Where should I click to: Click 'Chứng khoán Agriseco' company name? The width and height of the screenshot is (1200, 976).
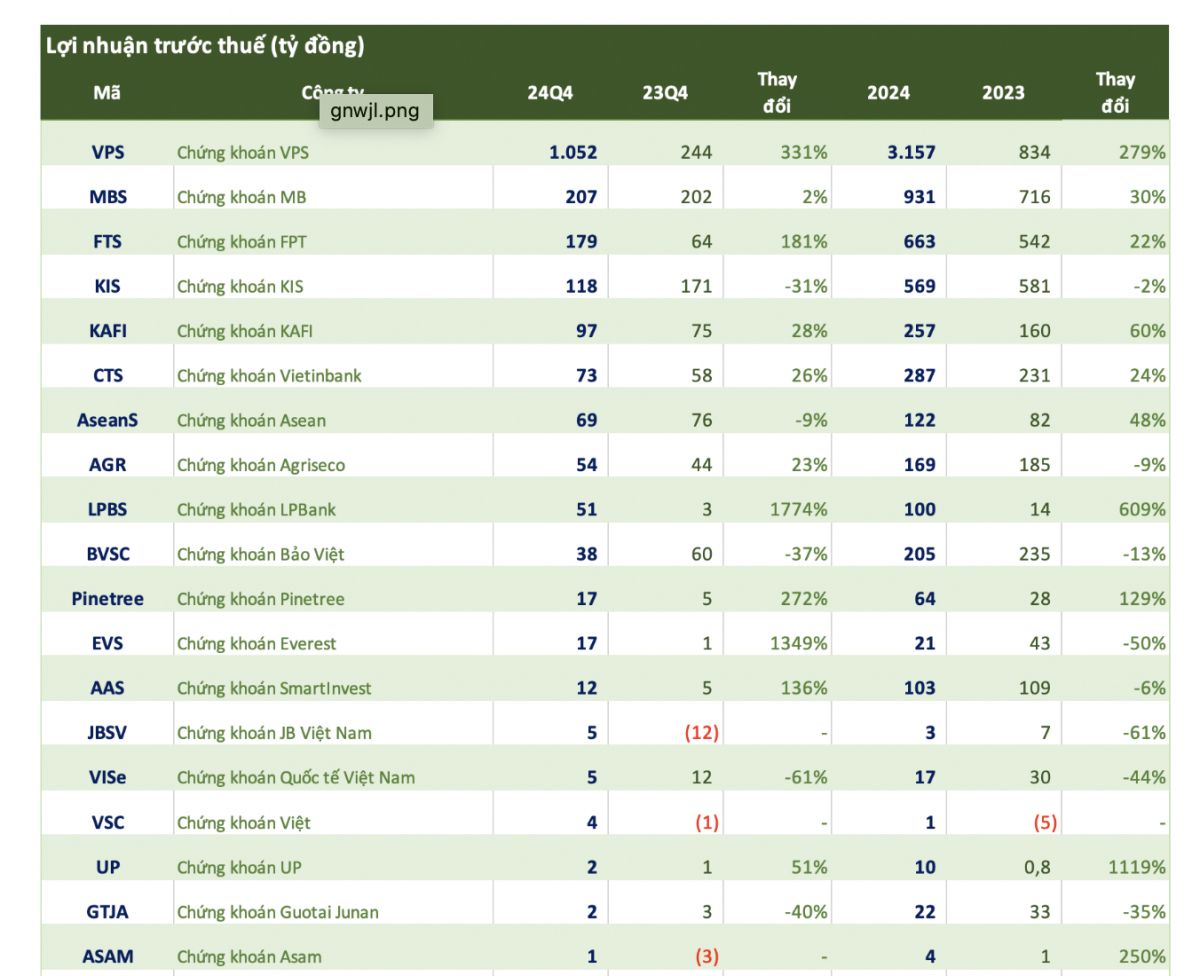coord(259,464)
